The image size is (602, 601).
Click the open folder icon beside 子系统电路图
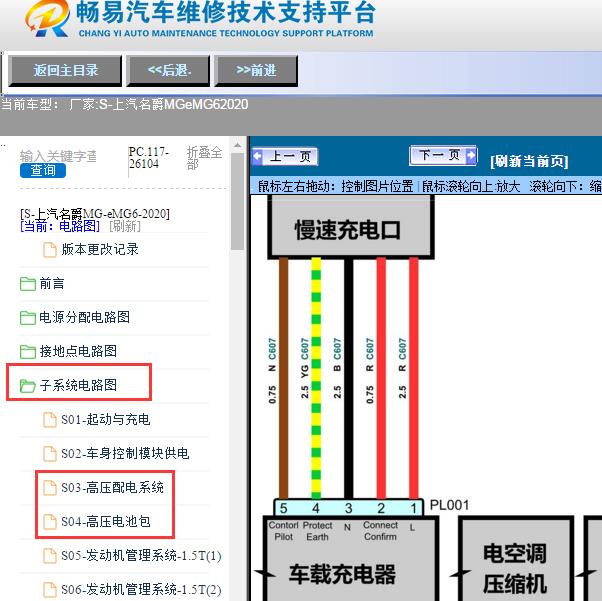tap(28, 386)
